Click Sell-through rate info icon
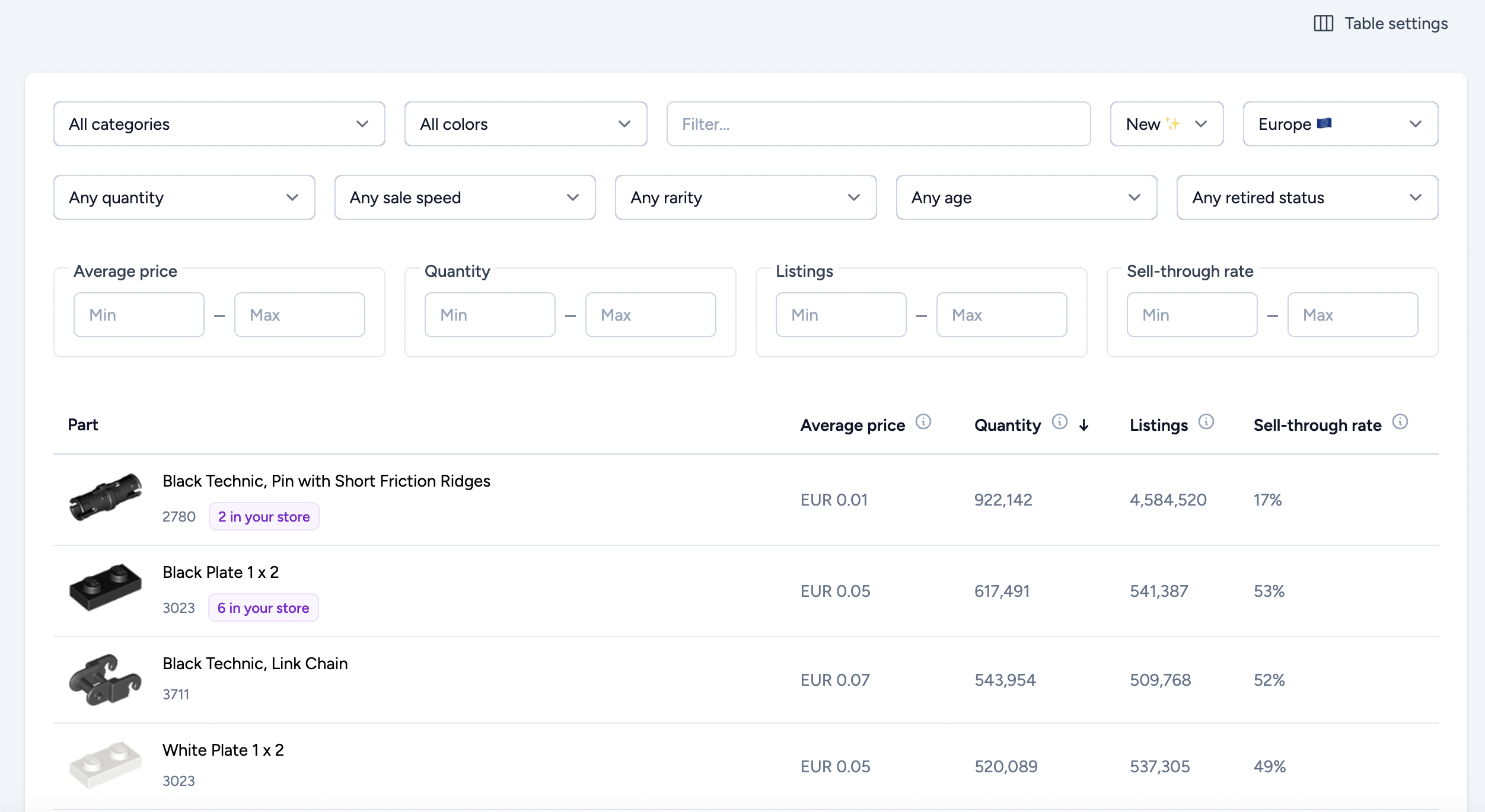The image size is (1485, 812). (1400, 422)
